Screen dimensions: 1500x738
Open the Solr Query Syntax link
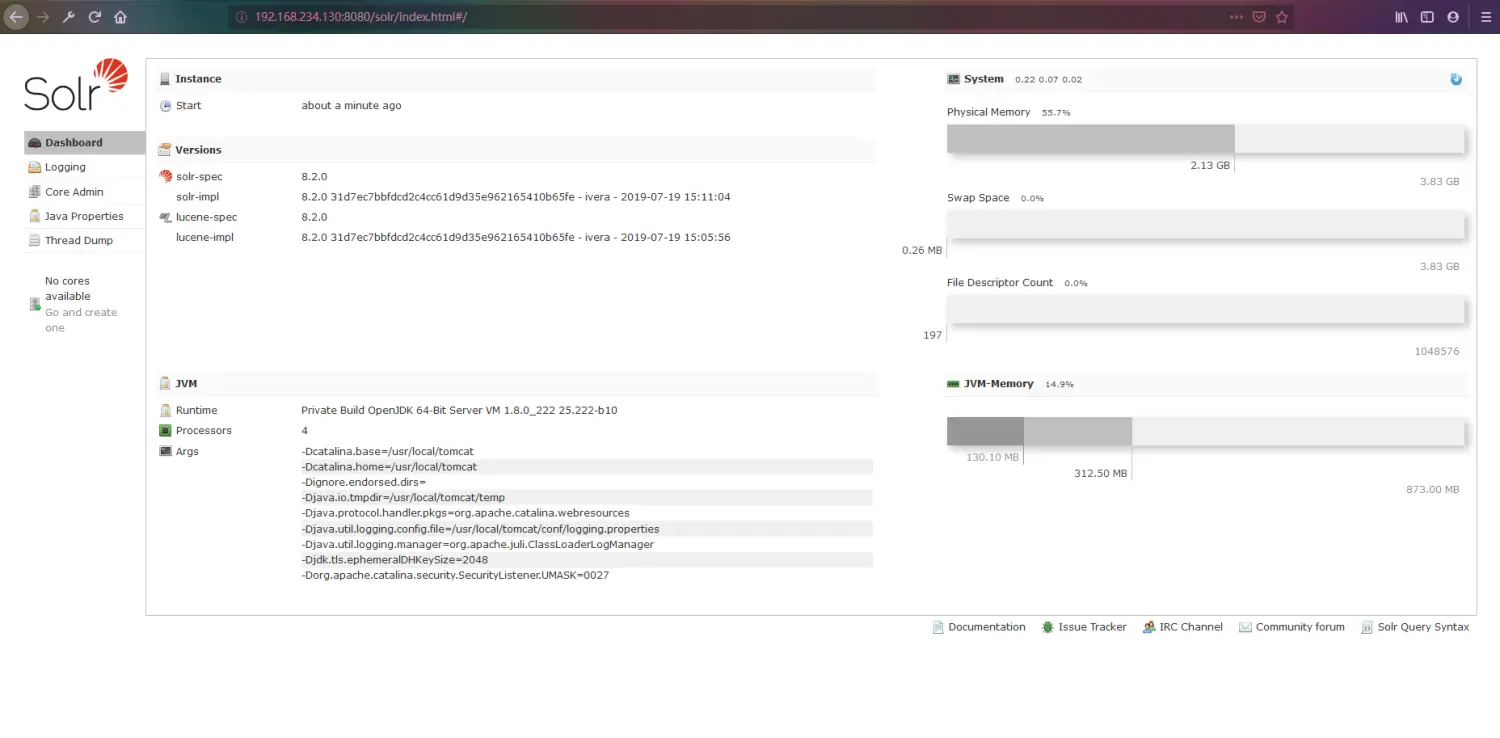coord(1424,627)
